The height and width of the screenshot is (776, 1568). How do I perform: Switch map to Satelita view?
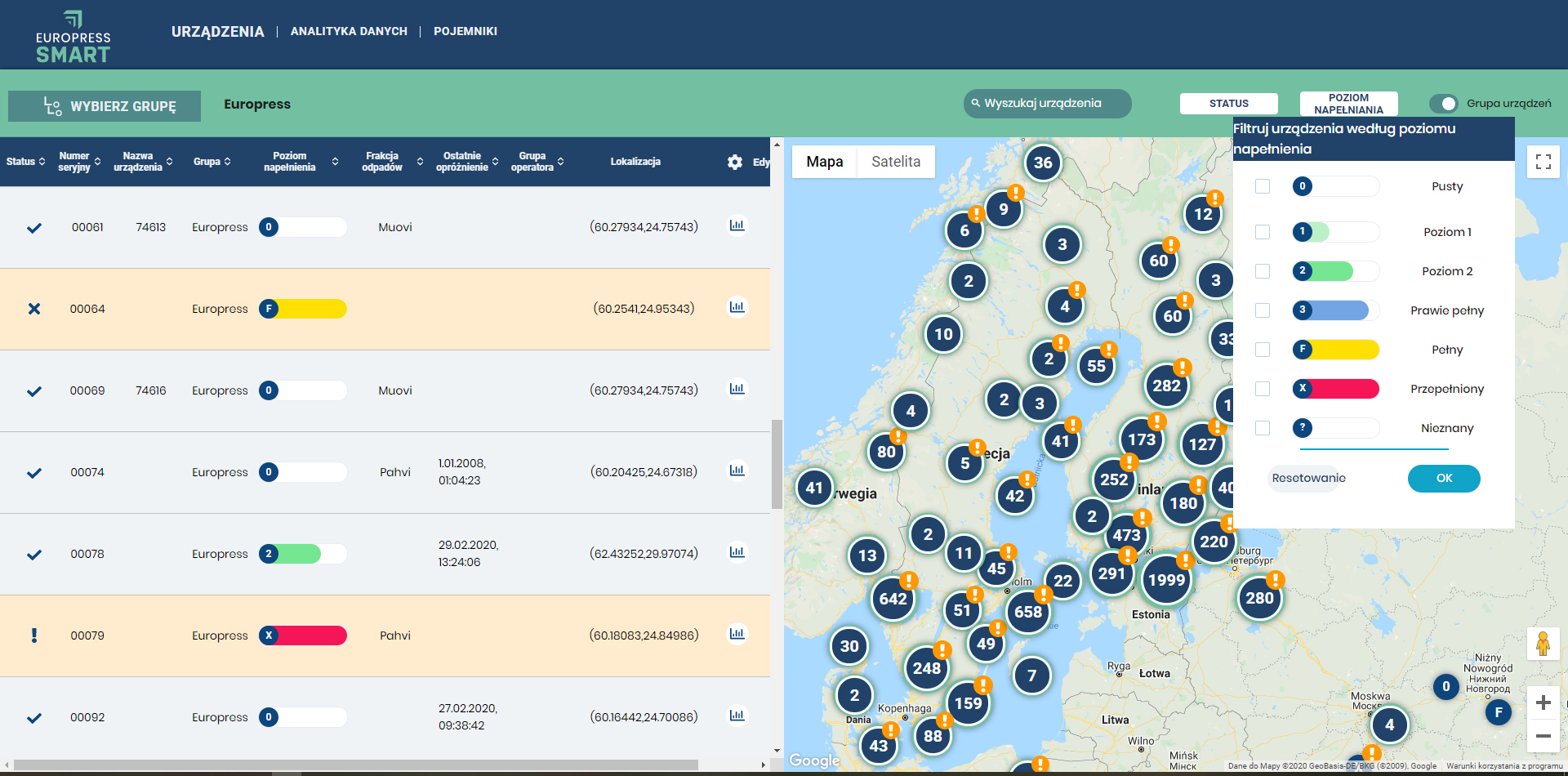(895, 162)
